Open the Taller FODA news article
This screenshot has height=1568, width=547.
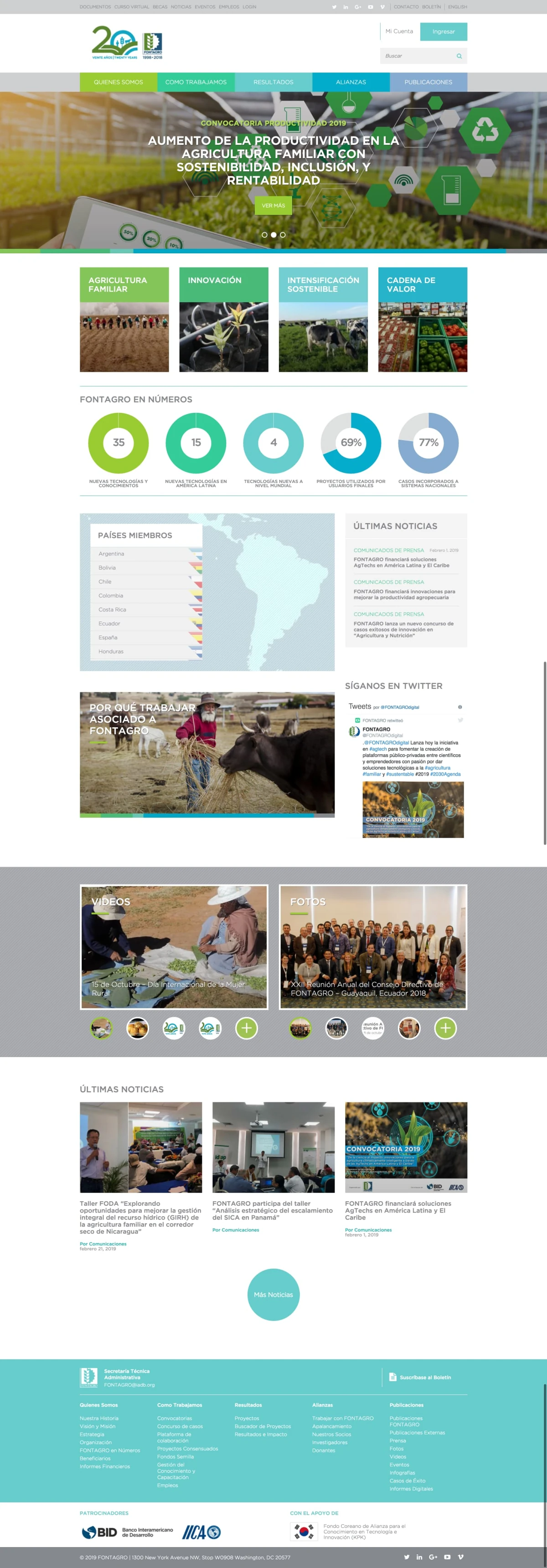click(x=141, y=1218)
